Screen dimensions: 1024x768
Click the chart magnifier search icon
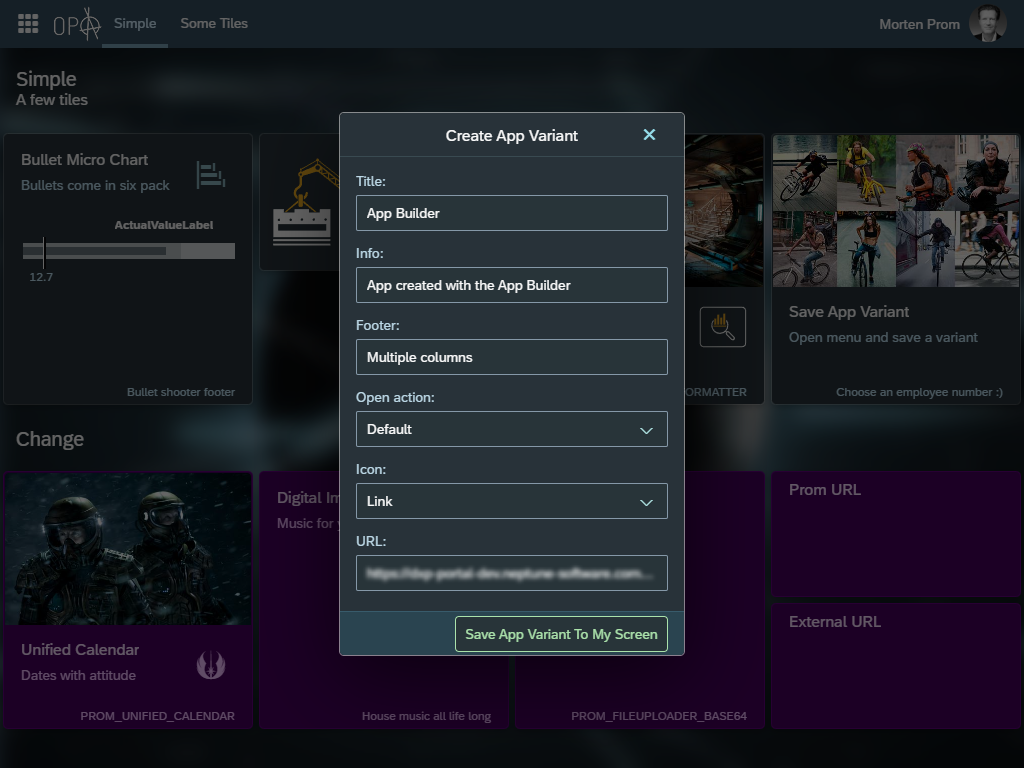tap(722, 327)
